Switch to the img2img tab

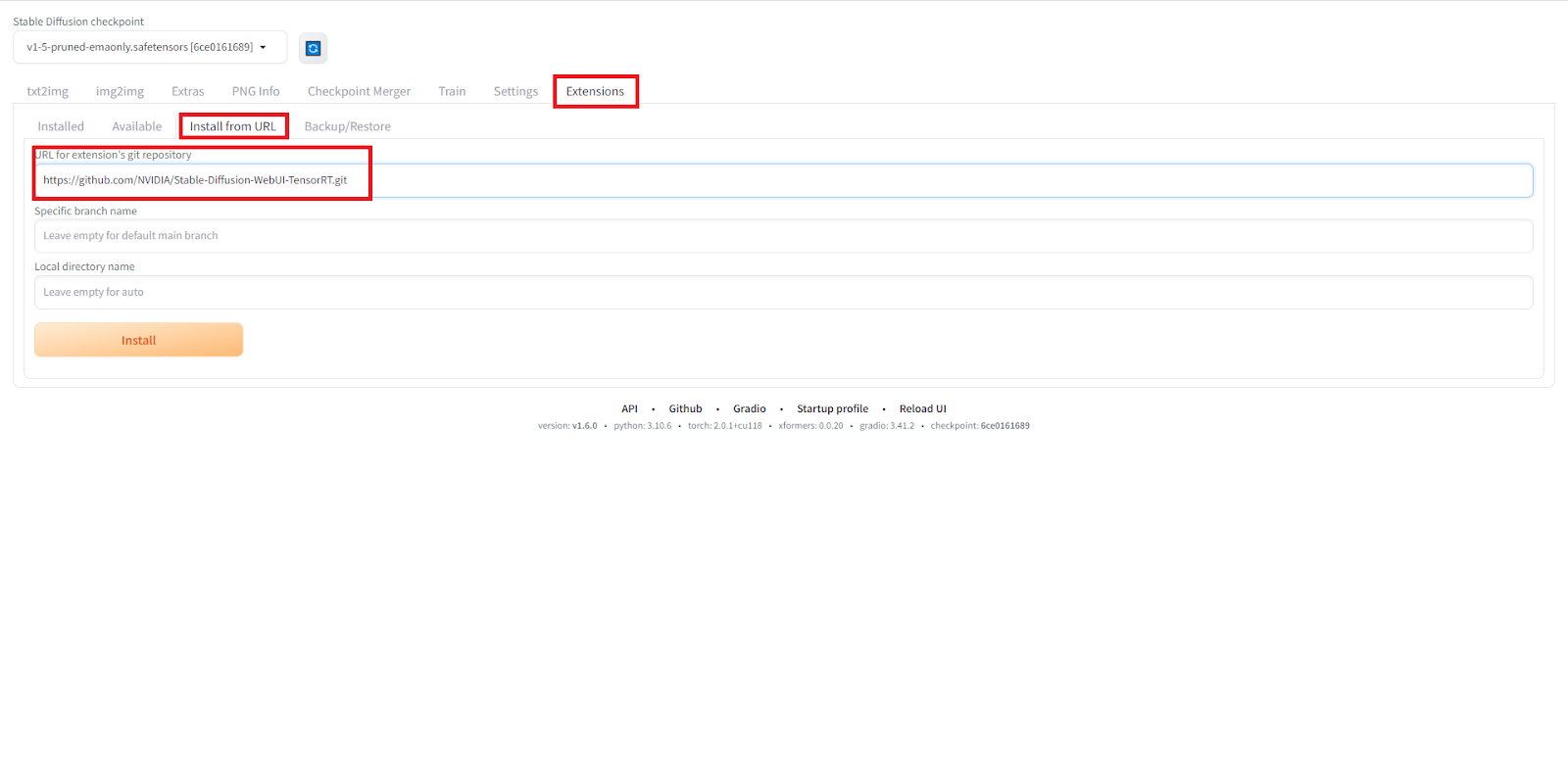click(120, 91)
